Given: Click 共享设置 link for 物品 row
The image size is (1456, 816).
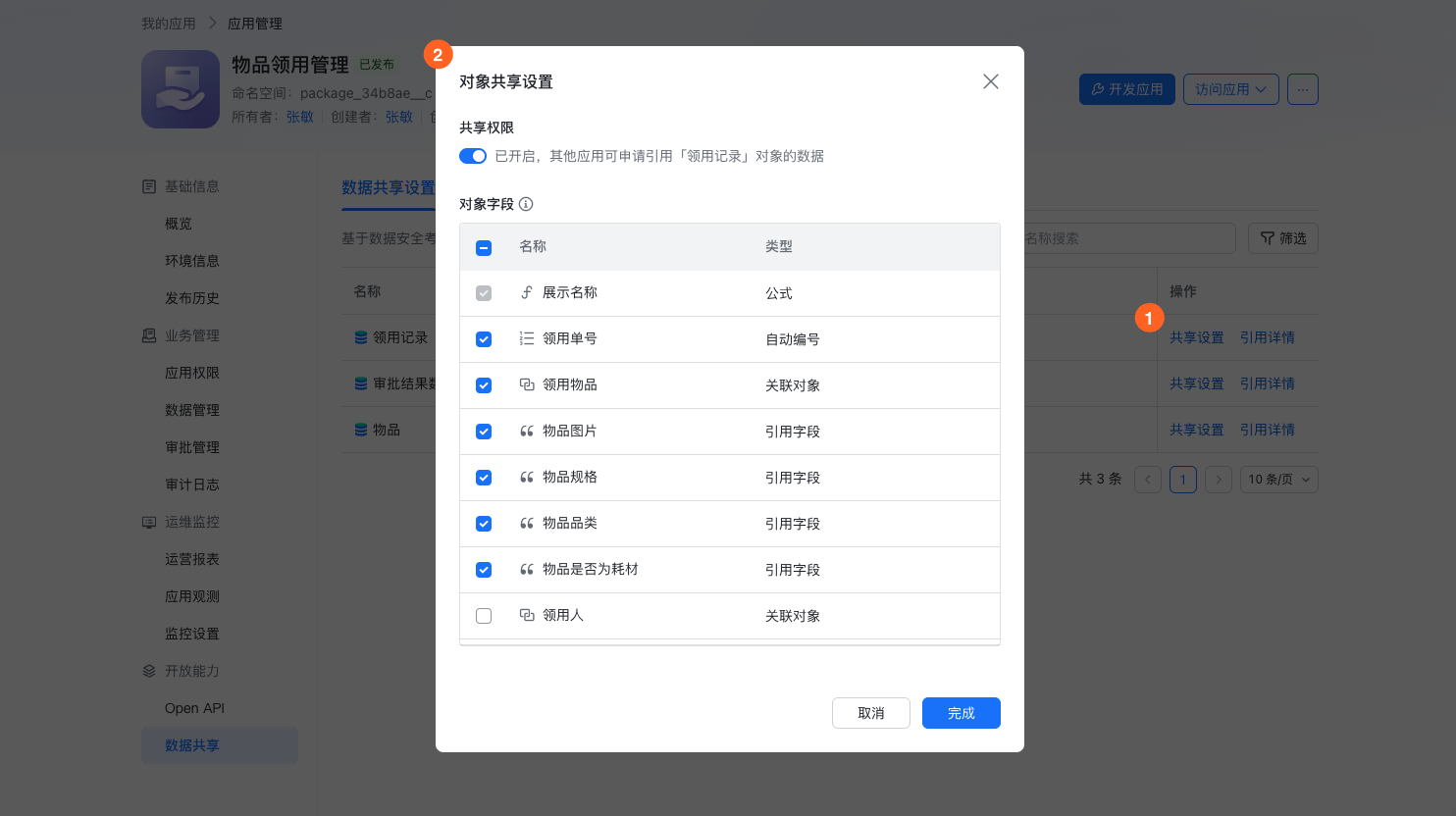Looking at the screenshot, I should (1197, 430).
